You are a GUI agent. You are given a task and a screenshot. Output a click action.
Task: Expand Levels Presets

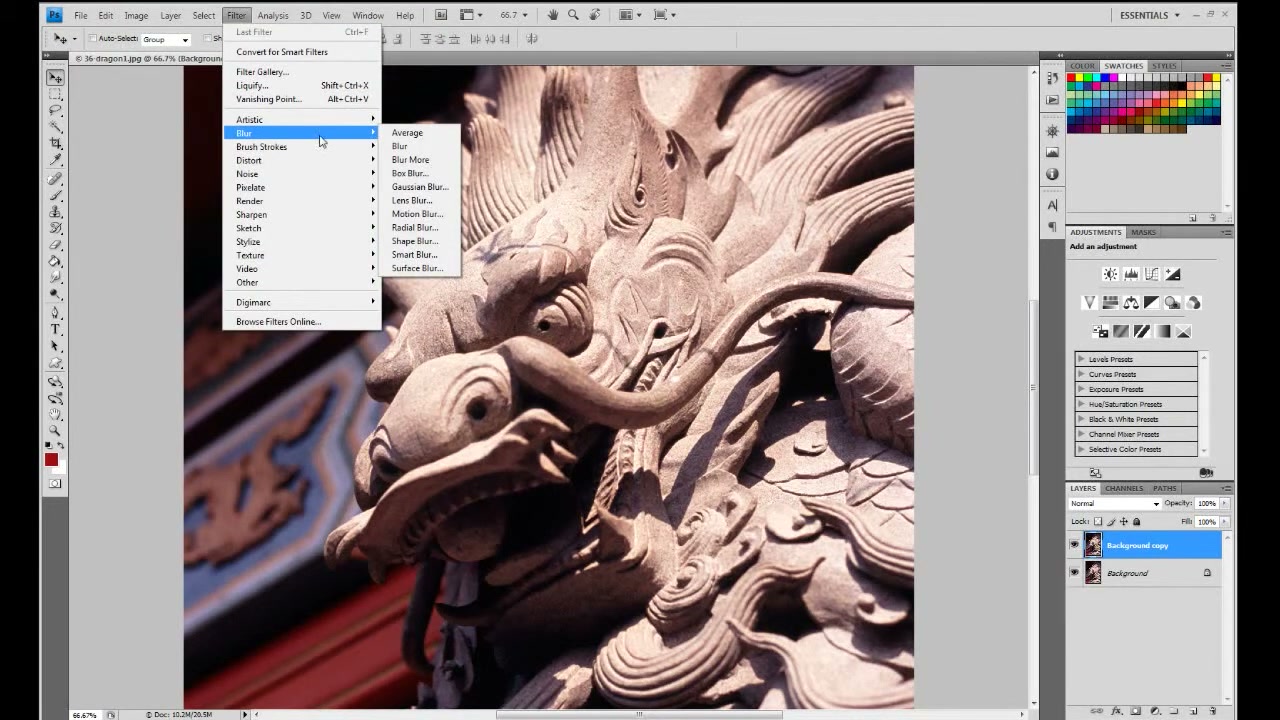pyautogui.click(x=1081, y=359)
